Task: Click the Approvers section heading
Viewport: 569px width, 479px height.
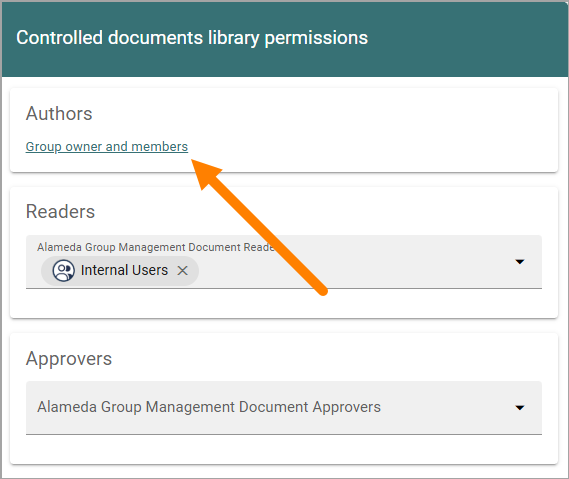Action: 69,359
